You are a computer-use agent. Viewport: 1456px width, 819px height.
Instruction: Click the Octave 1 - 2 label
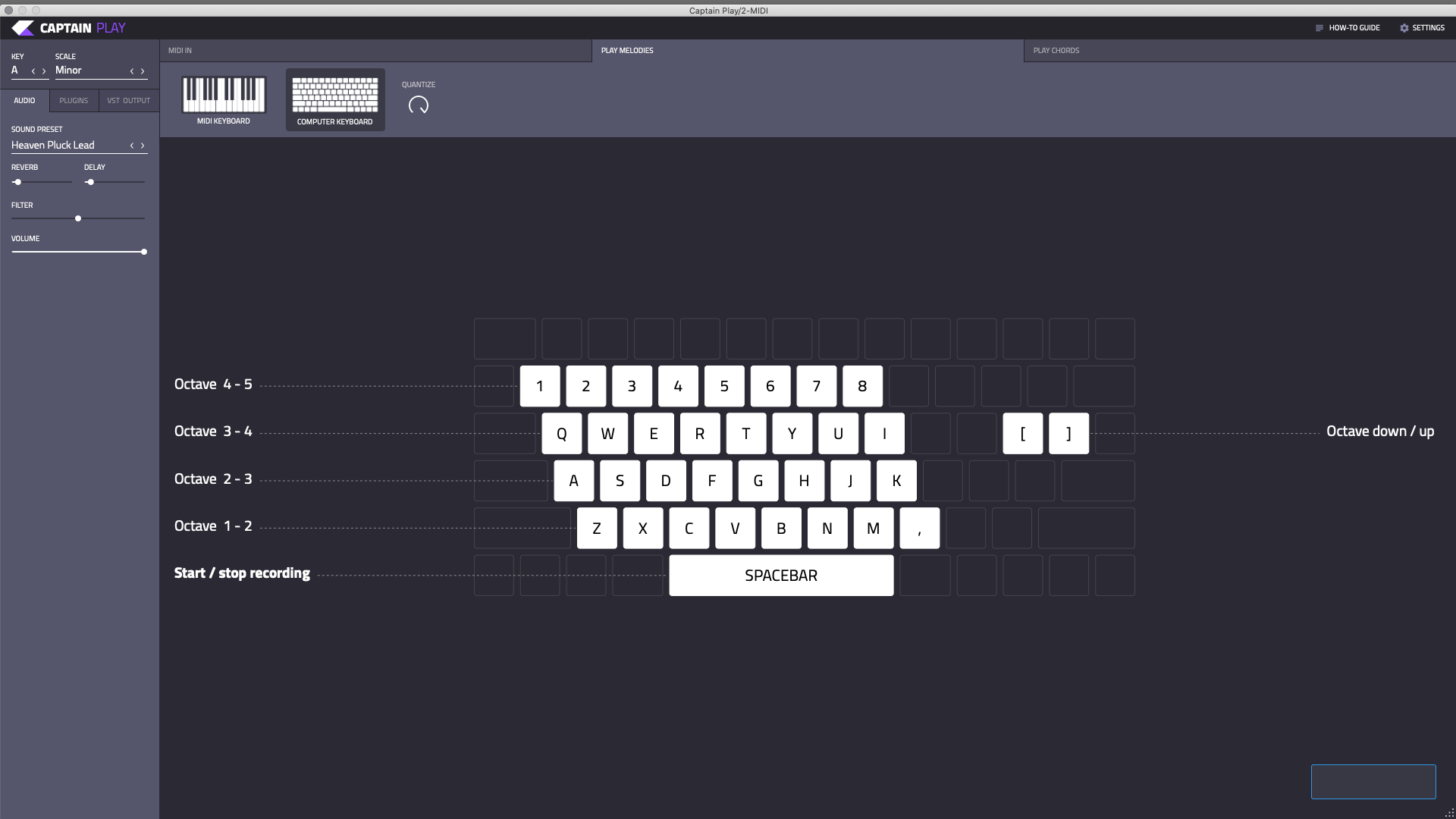pyautogui.click(x=213, y=526)
